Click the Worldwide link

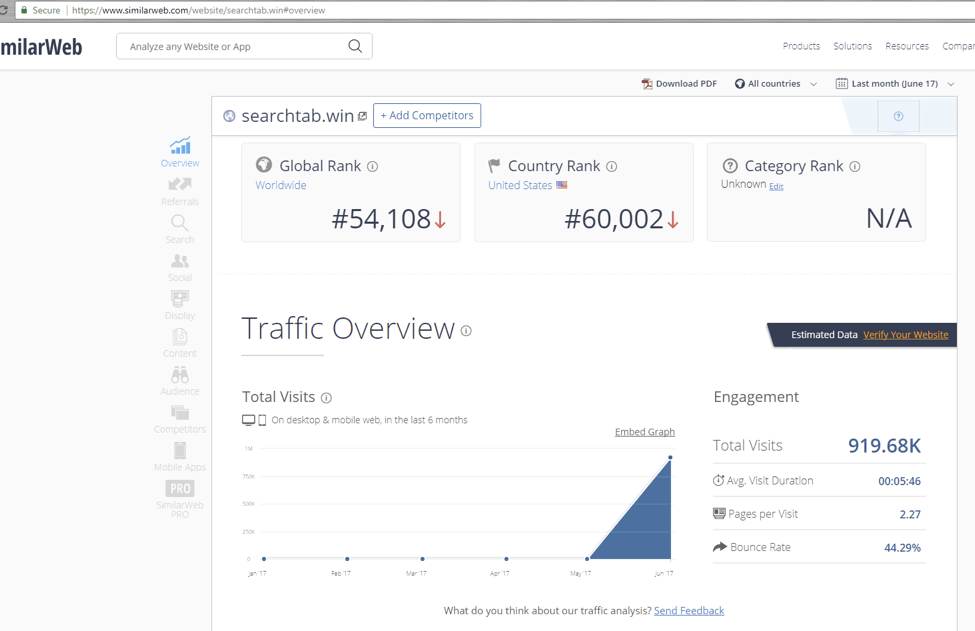click(x=280, y=185)
